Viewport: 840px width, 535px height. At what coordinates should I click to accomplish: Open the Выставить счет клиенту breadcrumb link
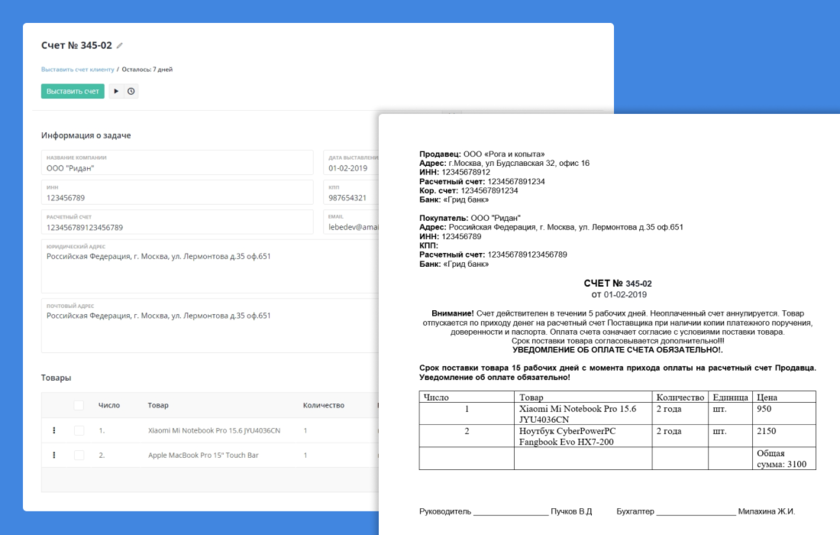[x=77, y=70]
